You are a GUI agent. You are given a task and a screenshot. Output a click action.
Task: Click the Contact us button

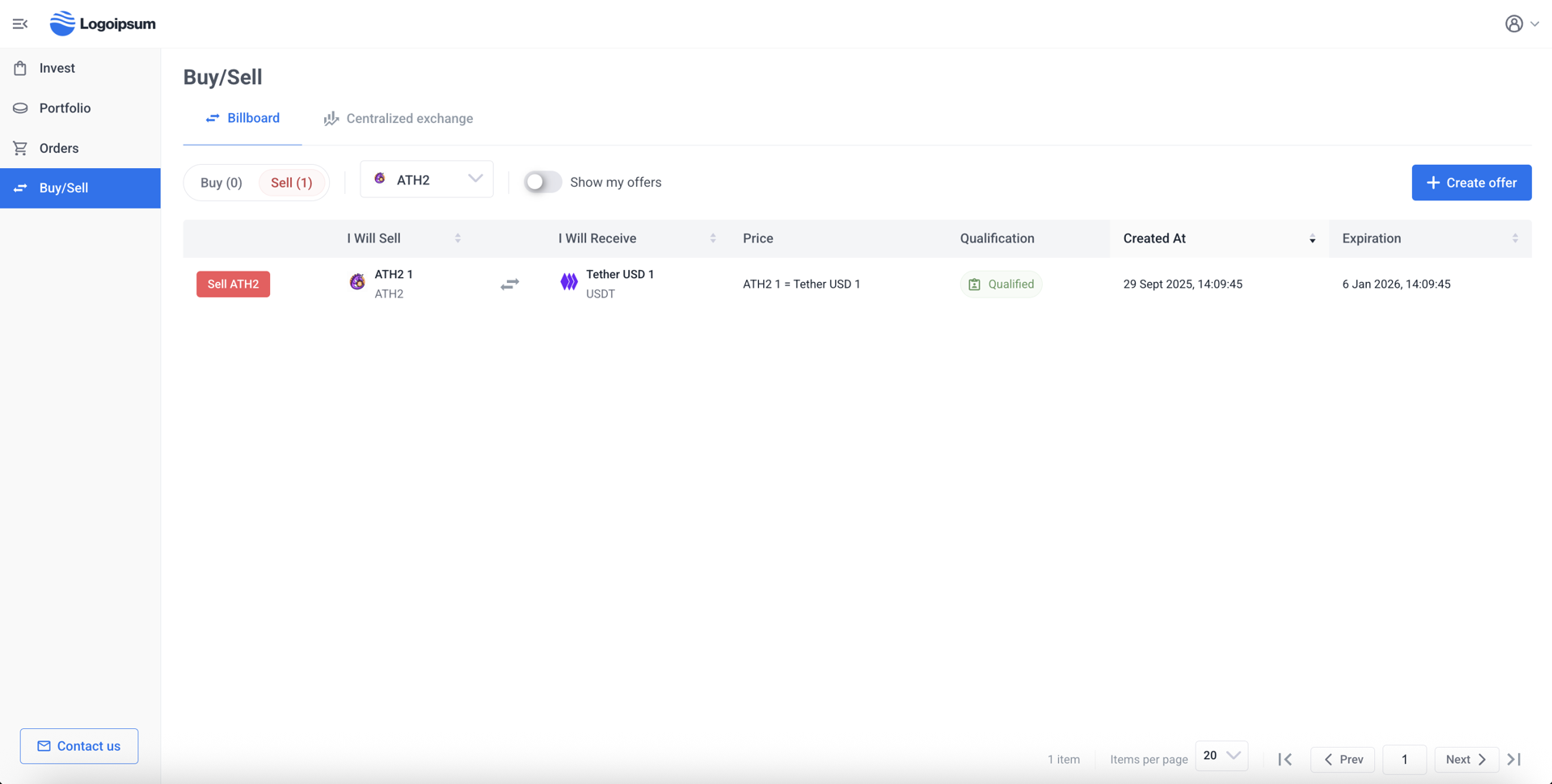(x=79, y=746)
